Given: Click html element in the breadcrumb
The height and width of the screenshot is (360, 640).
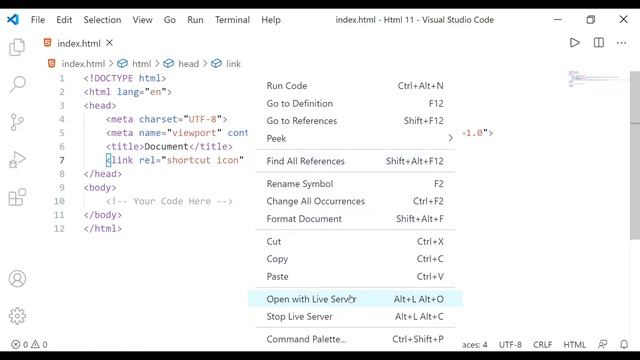Looking at the screenshot, I should coord(142,64).
